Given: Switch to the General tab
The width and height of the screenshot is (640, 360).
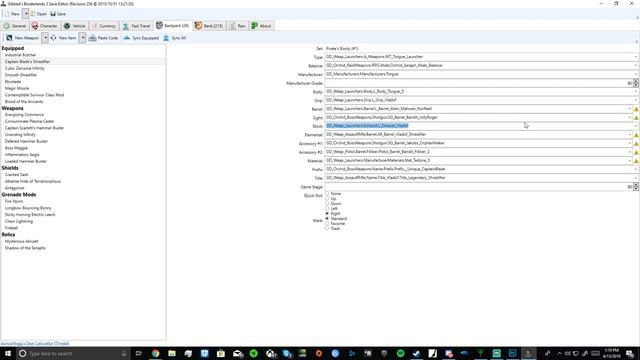Looking at the screenshot, I should click(x=15, y=26).
